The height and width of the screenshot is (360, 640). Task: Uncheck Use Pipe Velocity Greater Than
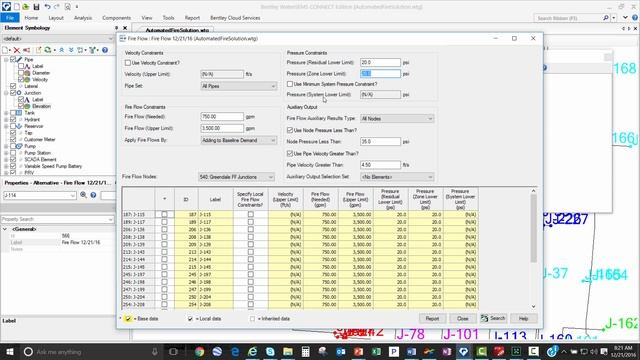tap(290, 153)
